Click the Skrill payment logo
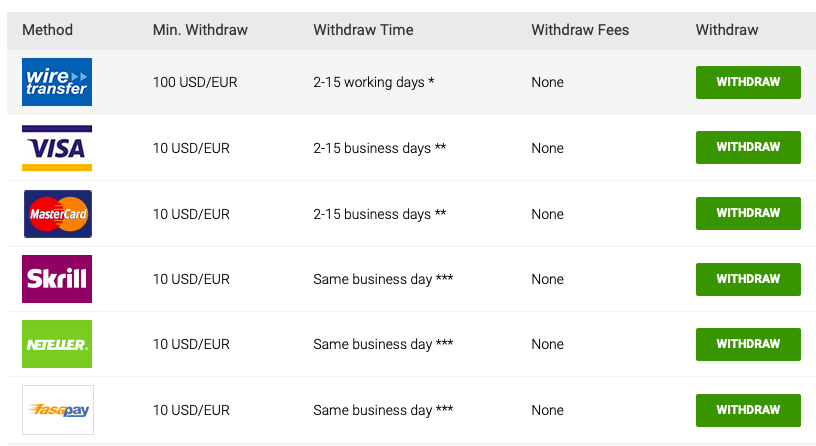This screenshot has width=816, height=446. (57, 279)
